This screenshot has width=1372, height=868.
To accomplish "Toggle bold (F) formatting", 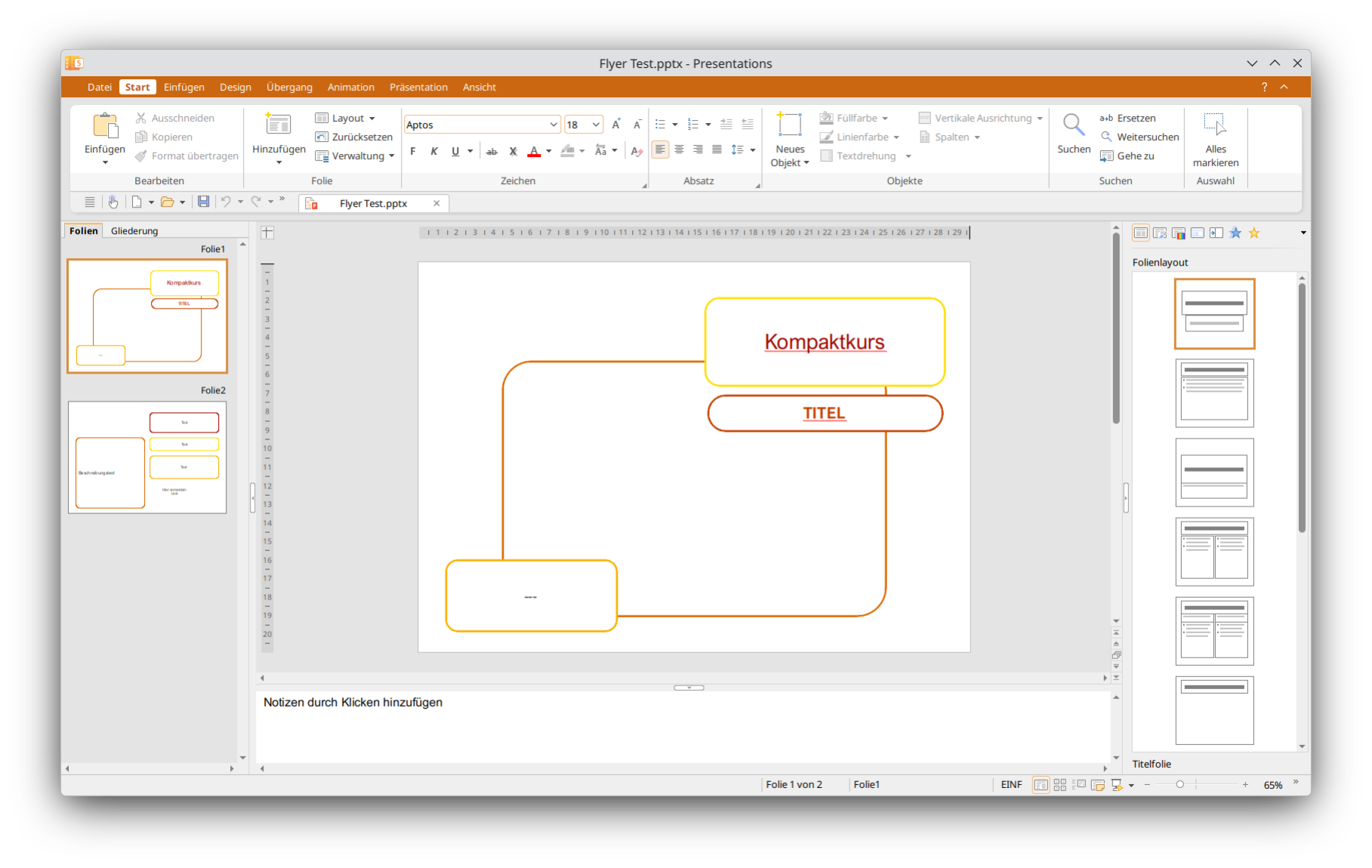I will click(x=413, y=151).
